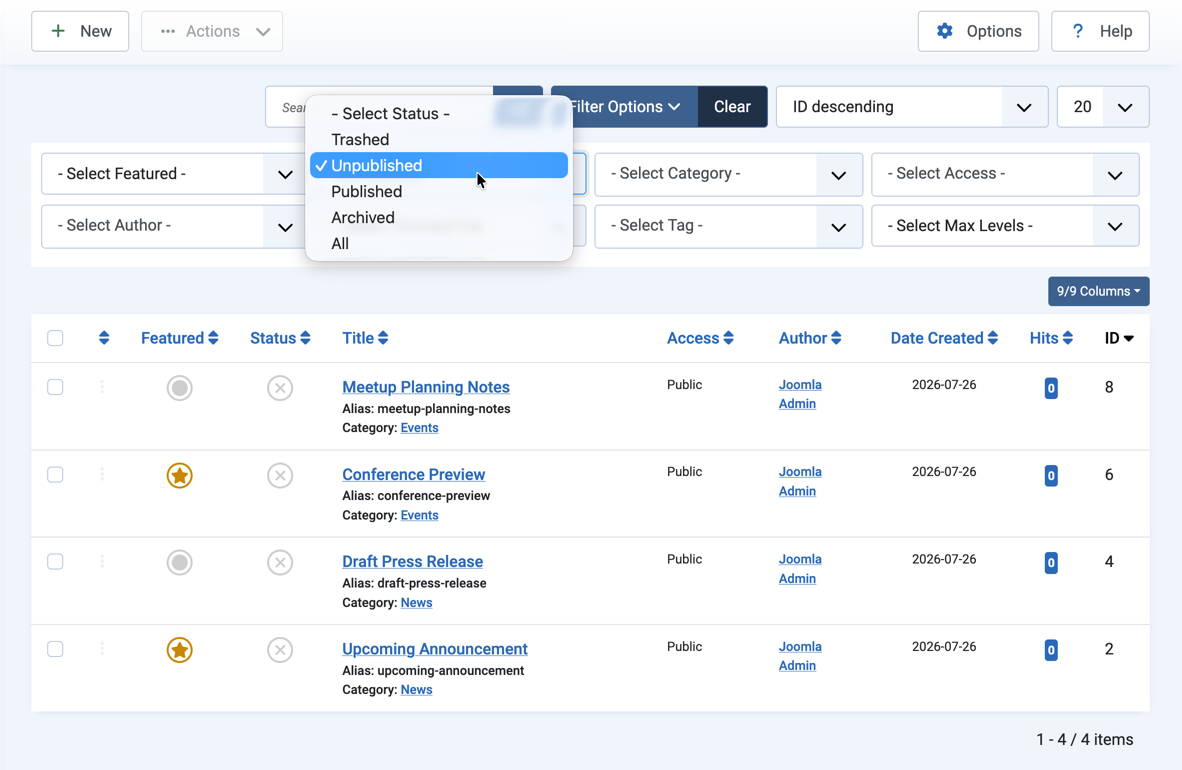Click the New button
Viewport: 1182px width, 770px height.
coord(80,31)
